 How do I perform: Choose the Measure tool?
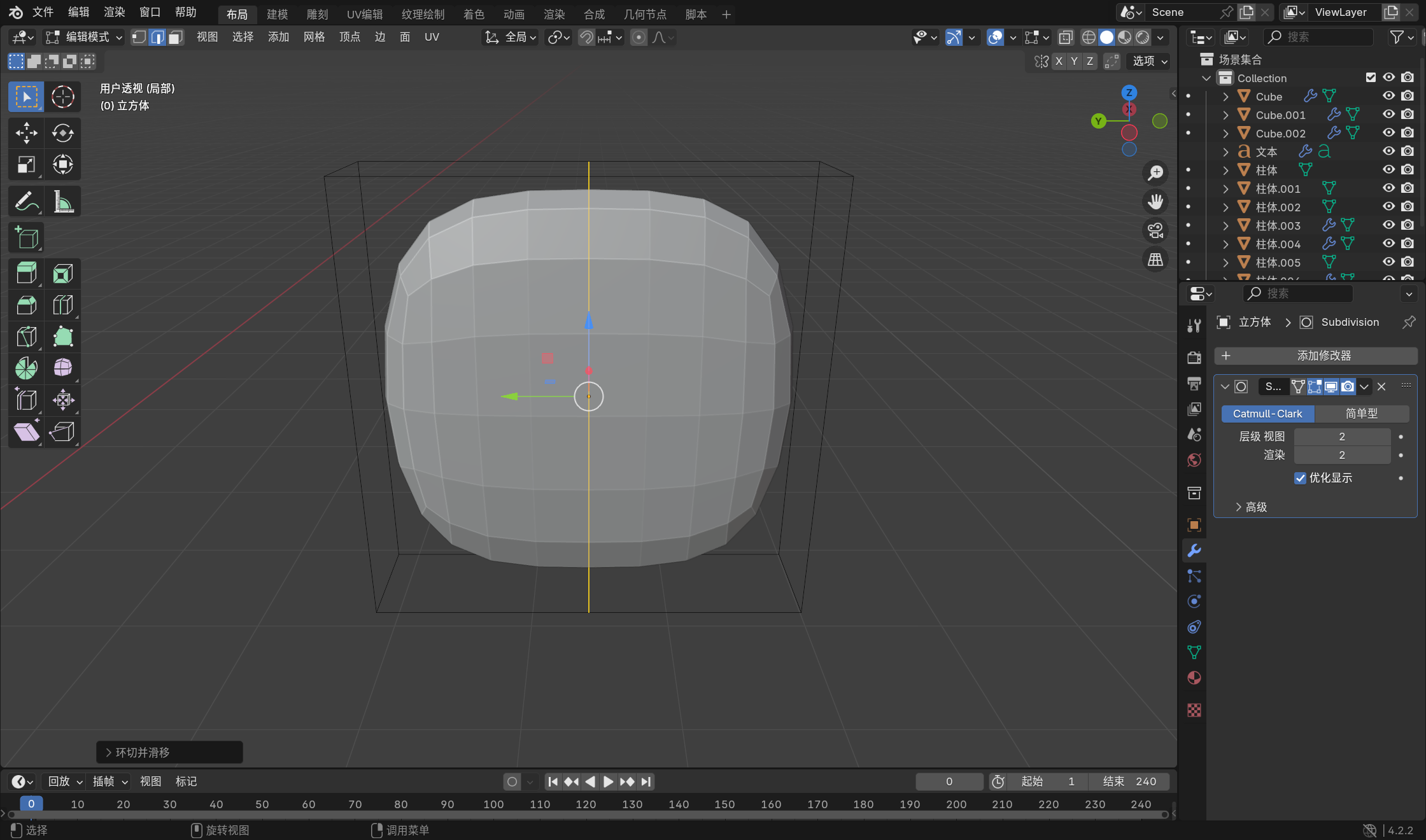(x=62, y=202)
